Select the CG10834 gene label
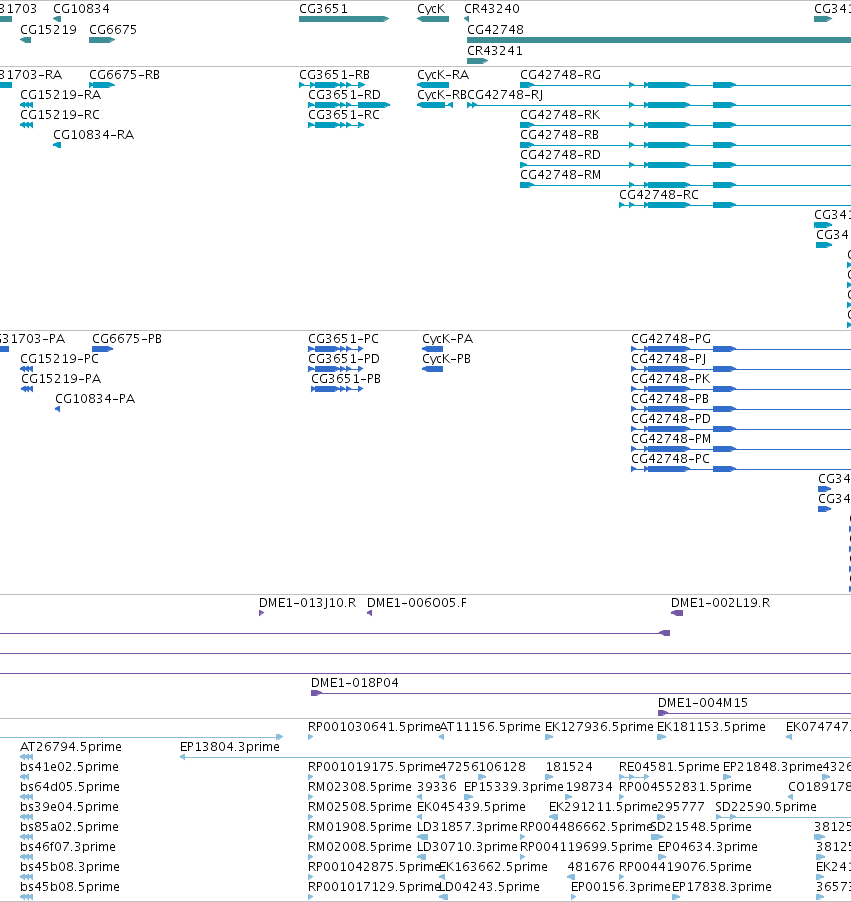 [81, 9]
